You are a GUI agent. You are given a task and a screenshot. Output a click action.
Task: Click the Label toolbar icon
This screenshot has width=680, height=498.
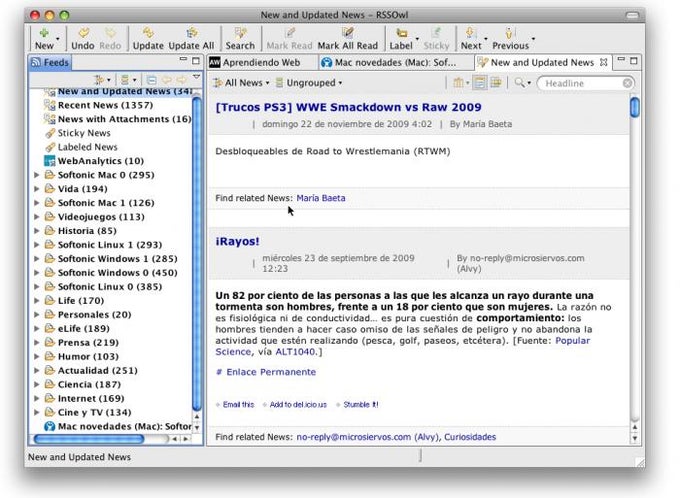pos(402,33)
